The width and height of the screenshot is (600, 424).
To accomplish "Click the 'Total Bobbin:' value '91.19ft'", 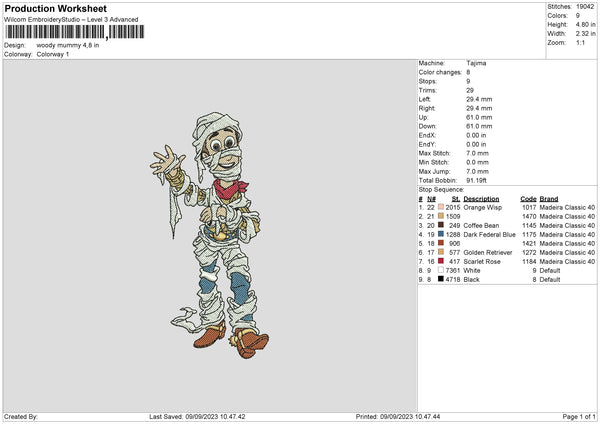I will [476, 180].
